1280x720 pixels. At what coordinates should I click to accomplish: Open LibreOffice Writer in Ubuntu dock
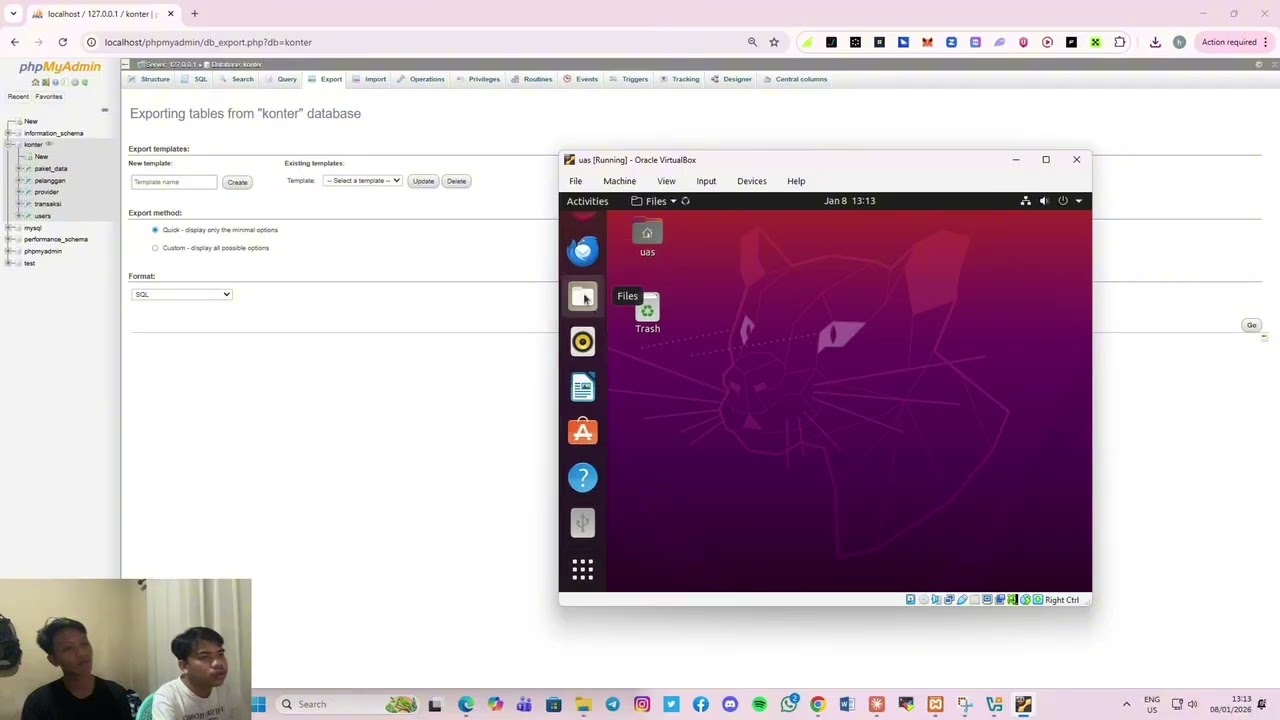pyautogui.click(x=583, y=387)
